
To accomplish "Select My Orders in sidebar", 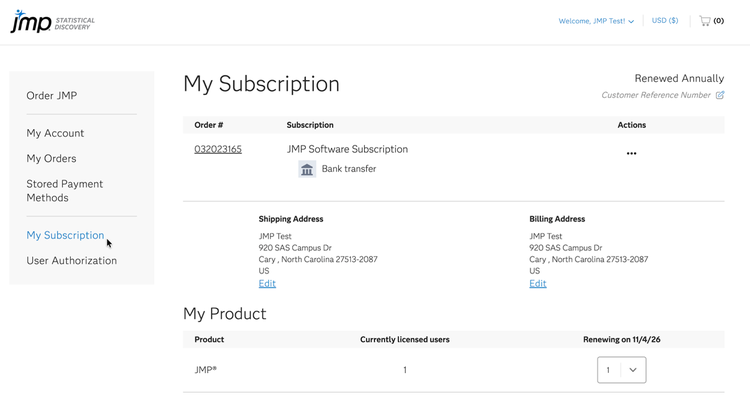I will [x=51, y=158].
